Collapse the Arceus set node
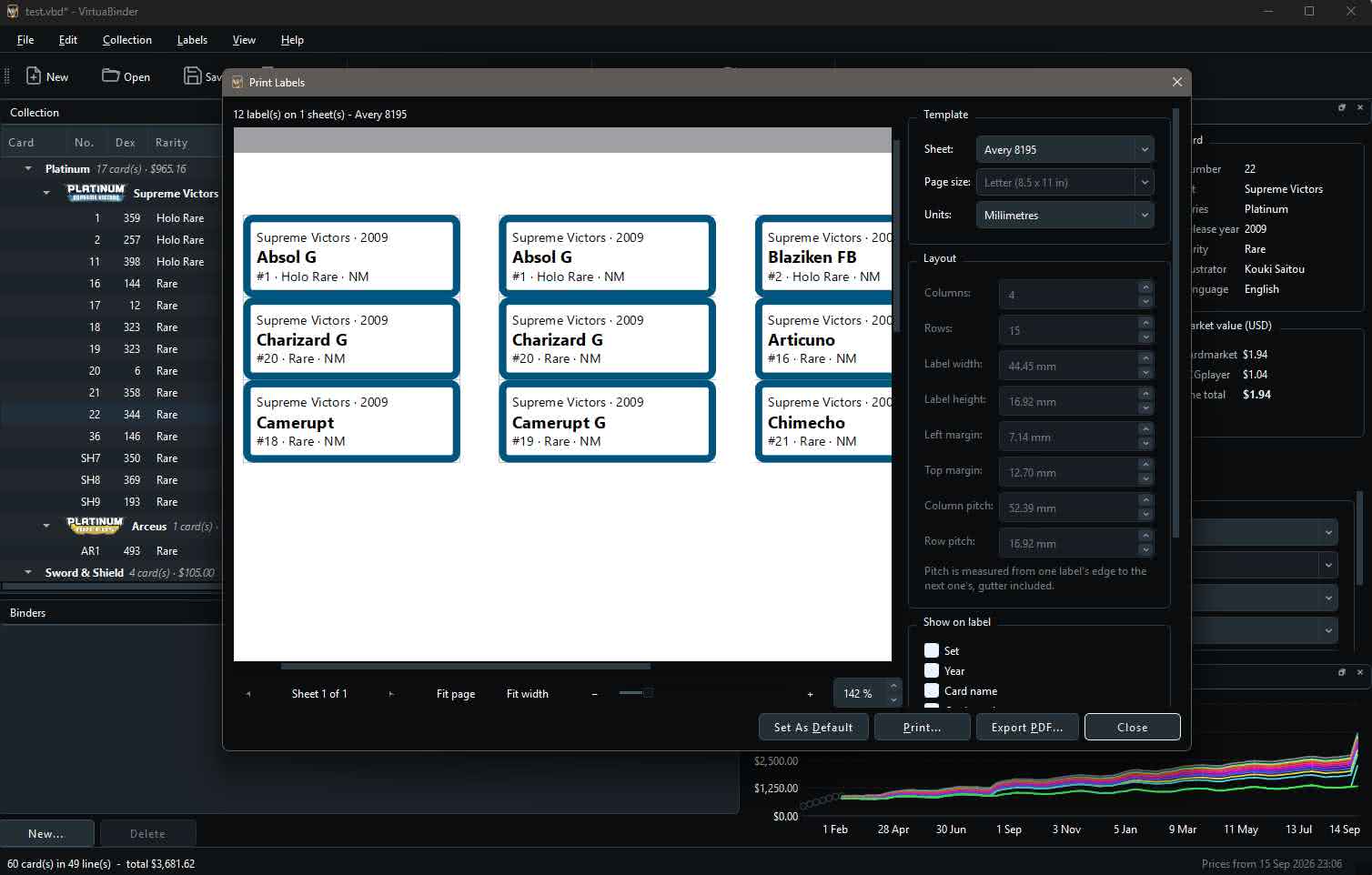Viewport: 1372px width, 875px height. [46, 526]
